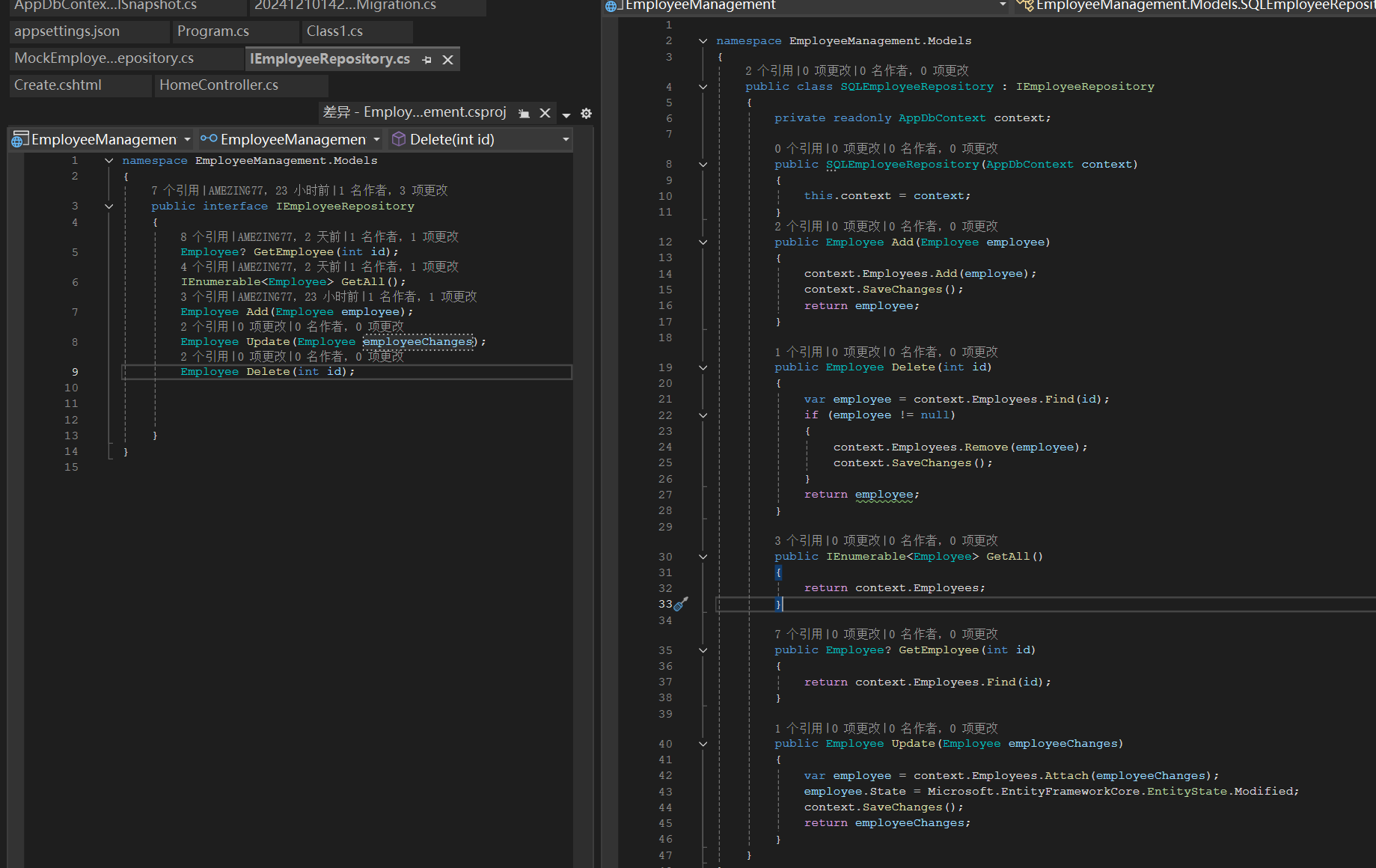Collapse the if (employee != null) block
The width and height of the screenshot is (1376, 868).
(x=703, y=415)
